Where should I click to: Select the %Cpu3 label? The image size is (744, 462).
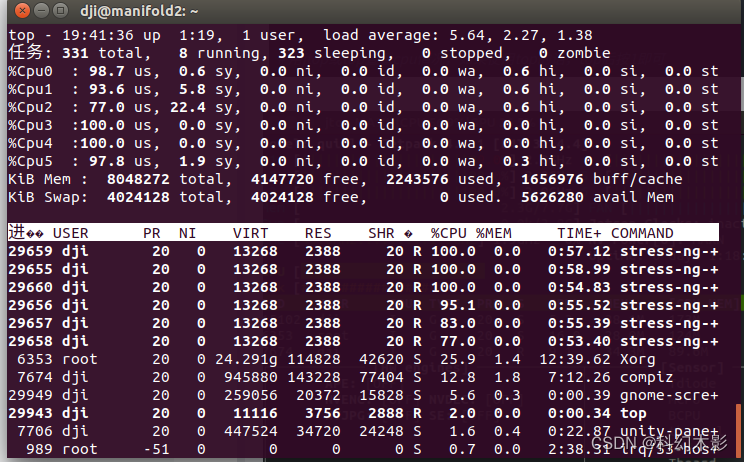point(30,125)
